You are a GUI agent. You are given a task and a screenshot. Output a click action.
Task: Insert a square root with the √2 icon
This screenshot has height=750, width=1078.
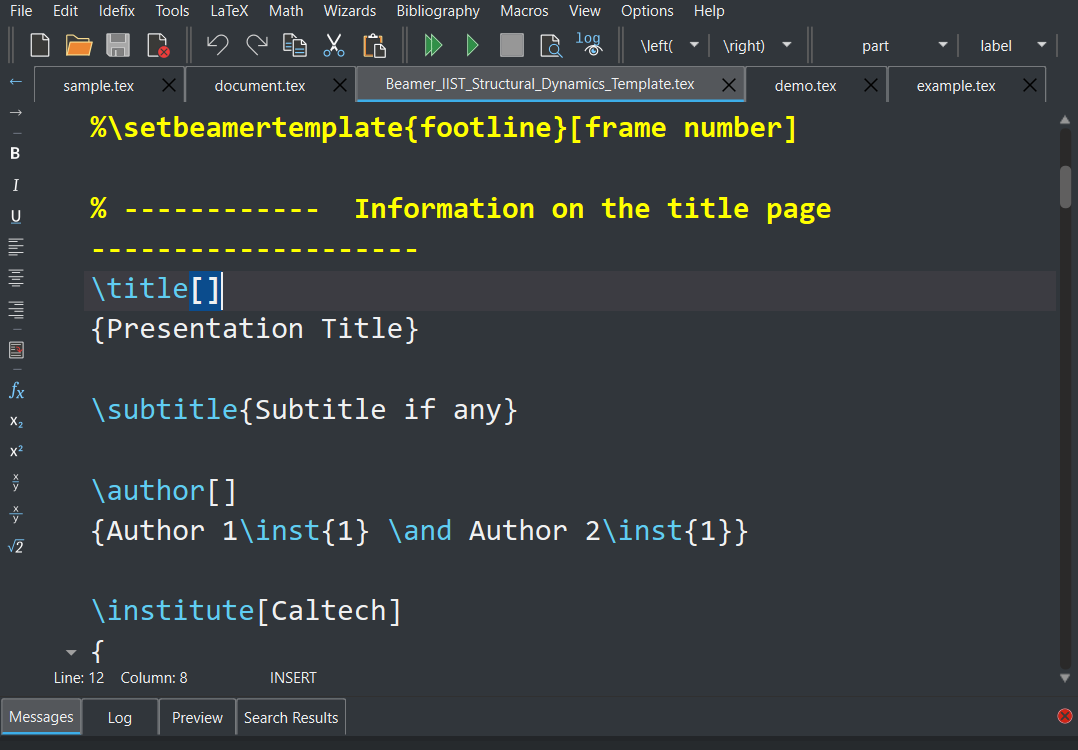(x=15, y=546)
